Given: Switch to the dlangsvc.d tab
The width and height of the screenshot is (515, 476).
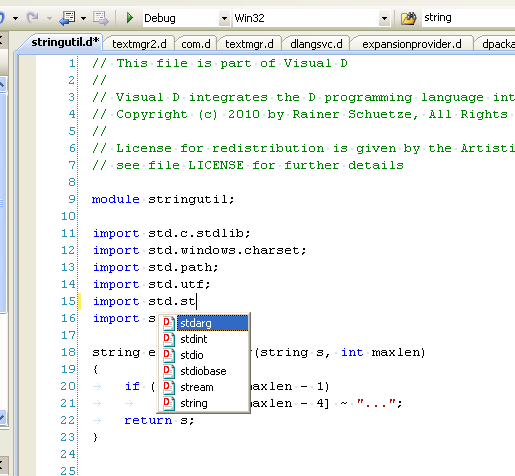Looking at the screenshot, I should (x=316, y=44).
